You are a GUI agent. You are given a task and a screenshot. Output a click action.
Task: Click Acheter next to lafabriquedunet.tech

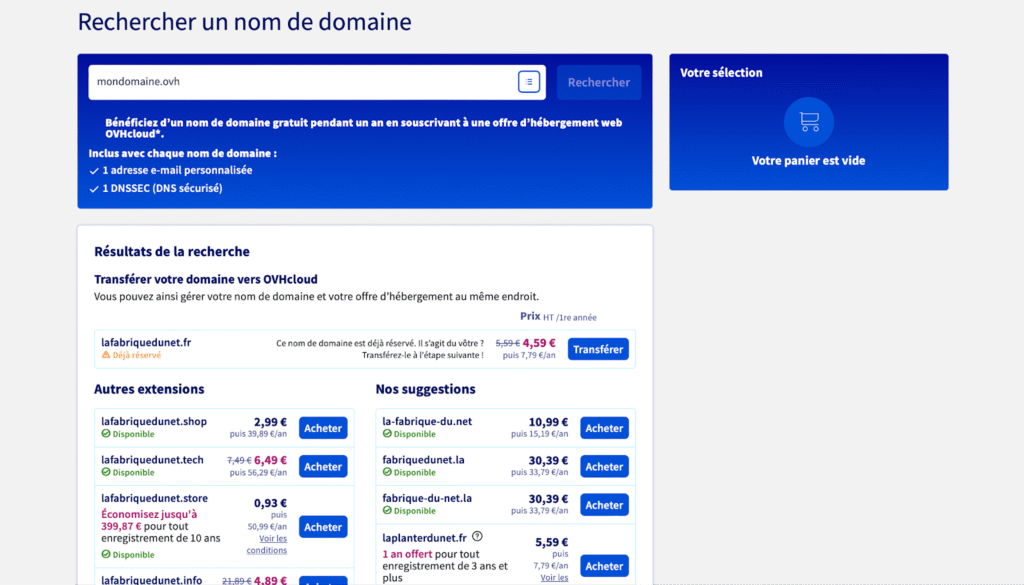[323, 466]
